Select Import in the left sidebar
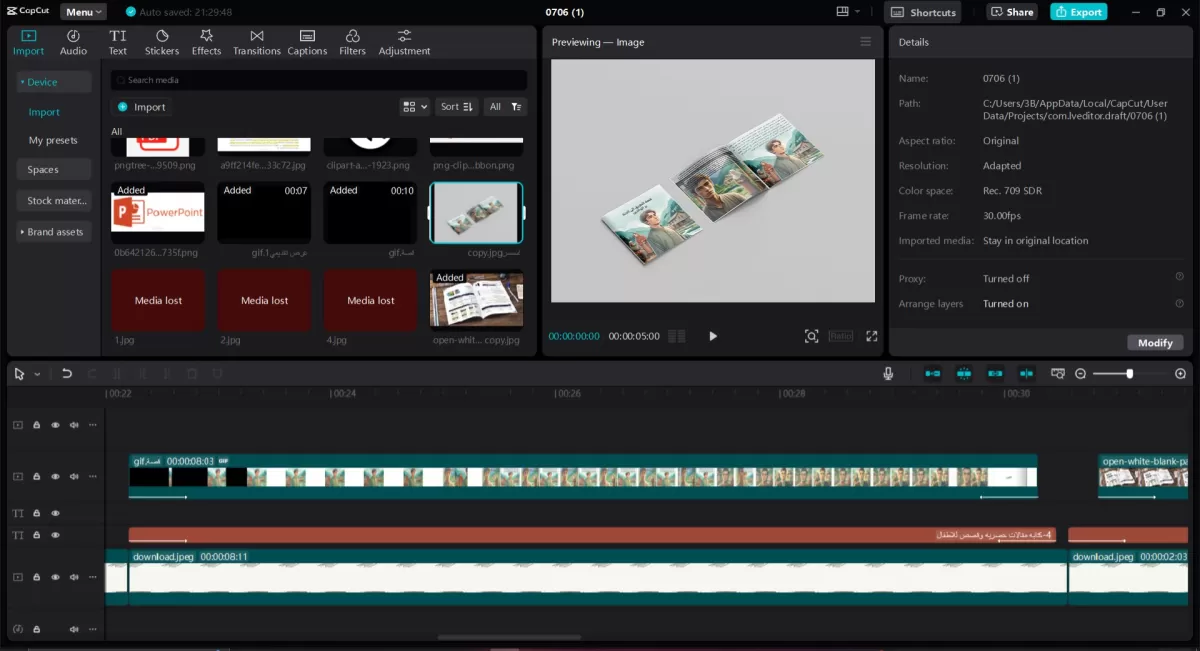The image size is (1200, 651). click(x=44, y=112)
